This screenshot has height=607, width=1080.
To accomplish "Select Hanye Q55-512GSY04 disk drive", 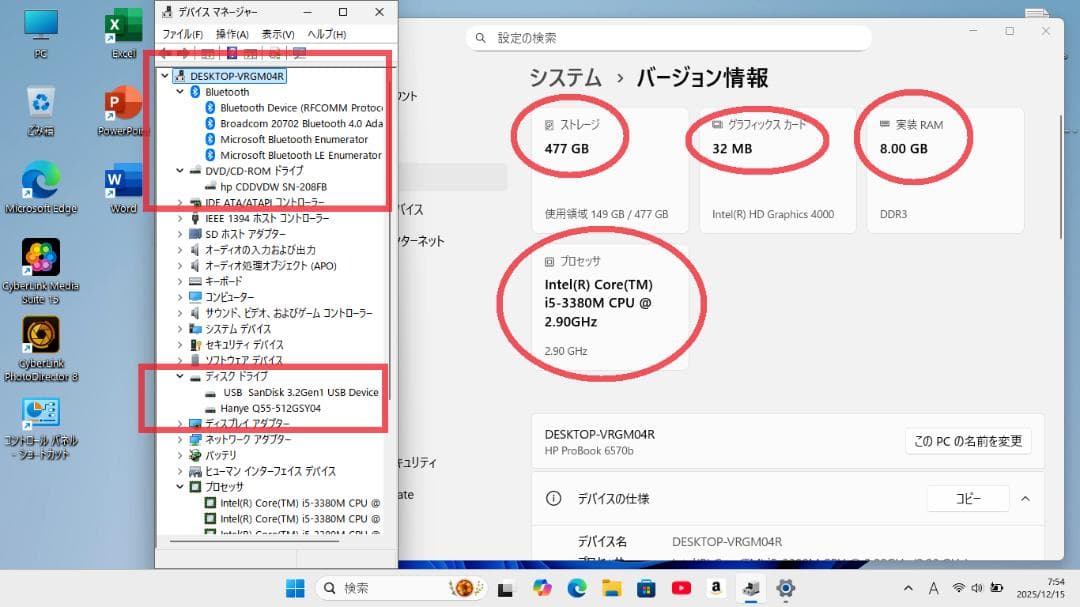I will pyautogui.click(x=270, y=408).
